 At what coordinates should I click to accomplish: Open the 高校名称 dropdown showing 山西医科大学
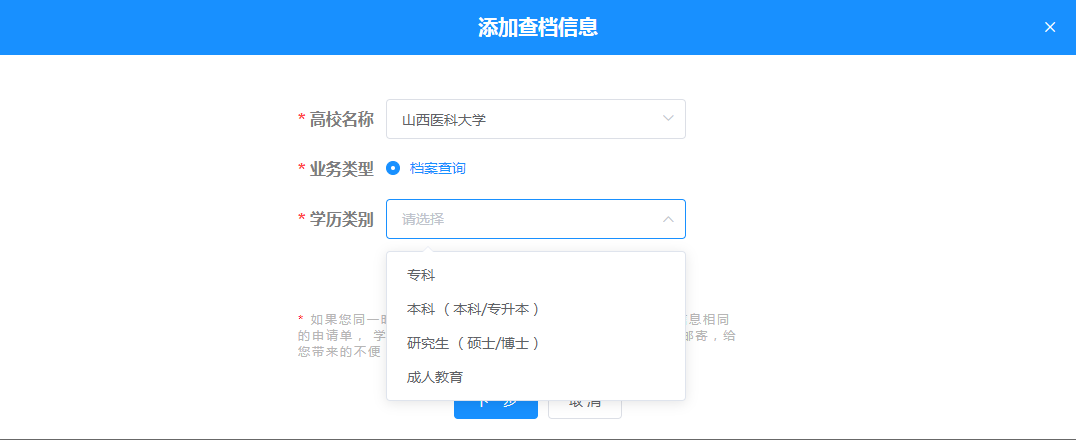tap(520, 119)
